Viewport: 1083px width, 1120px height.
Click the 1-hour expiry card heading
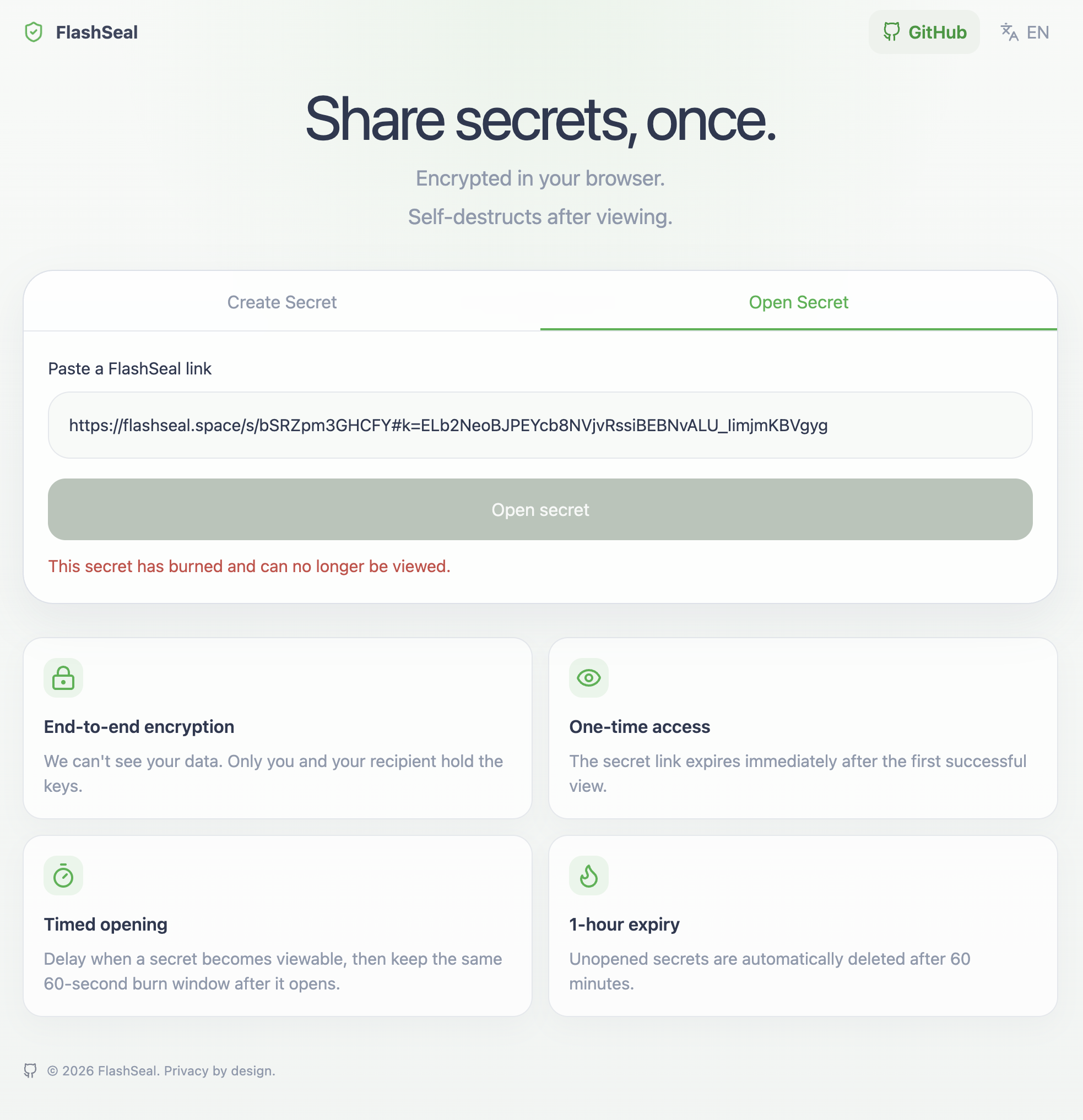tap(625, 925)
